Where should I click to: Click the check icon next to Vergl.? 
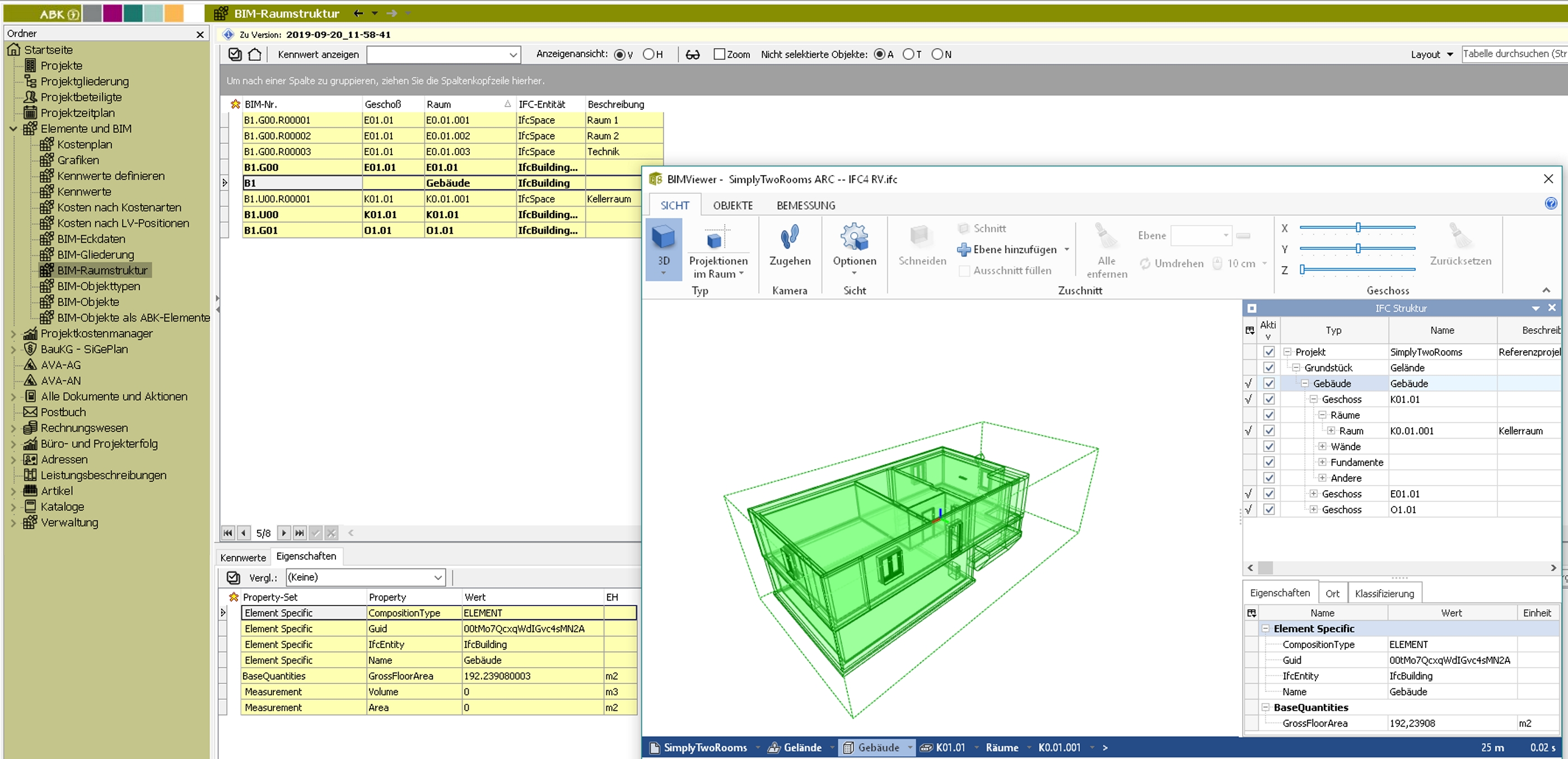233,577
